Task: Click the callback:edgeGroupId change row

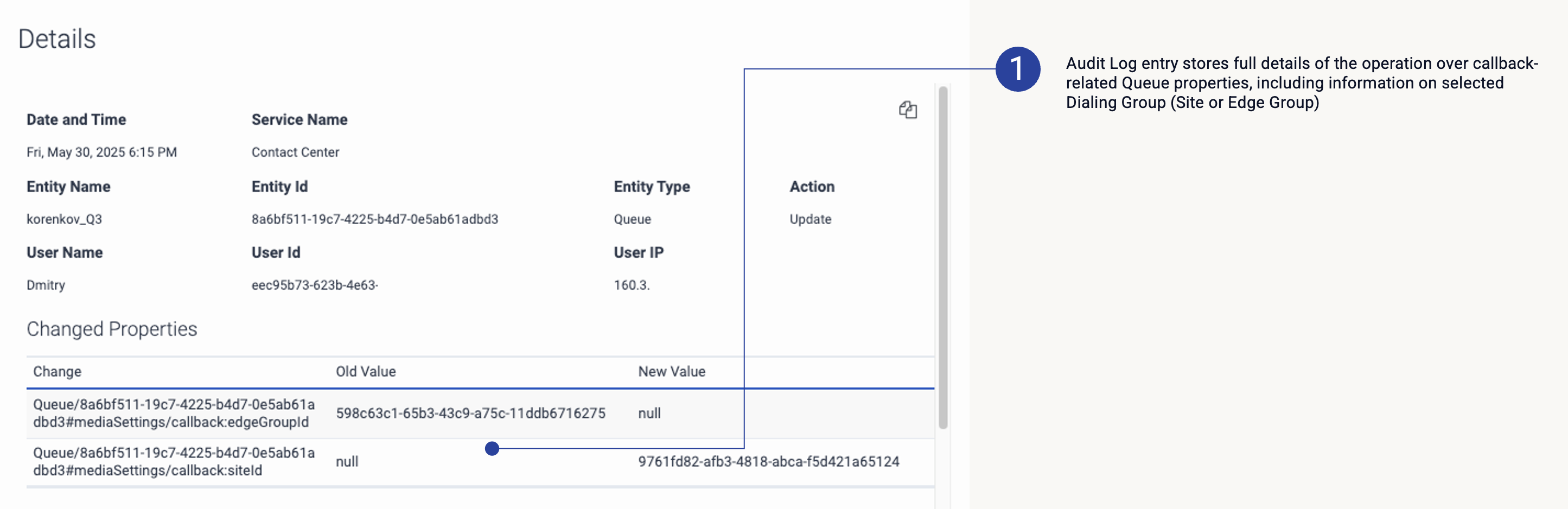Action: click(174, 413)
